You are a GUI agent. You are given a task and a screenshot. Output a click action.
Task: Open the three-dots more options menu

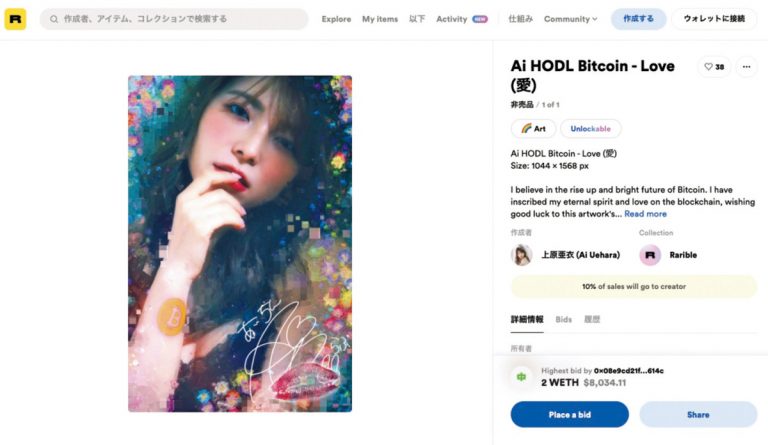747,67
